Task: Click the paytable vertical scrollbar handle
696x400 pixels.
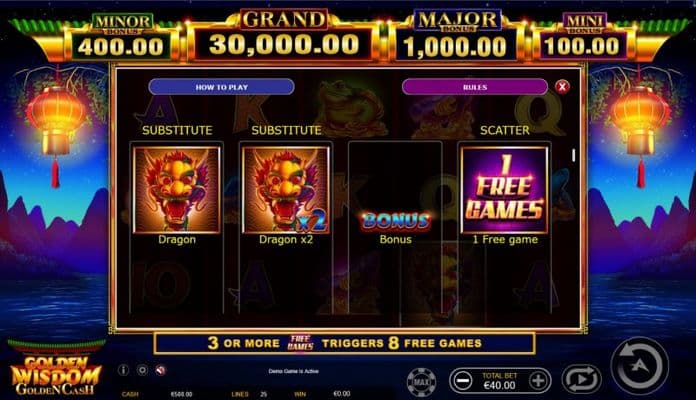Action: tap(573, 155)
